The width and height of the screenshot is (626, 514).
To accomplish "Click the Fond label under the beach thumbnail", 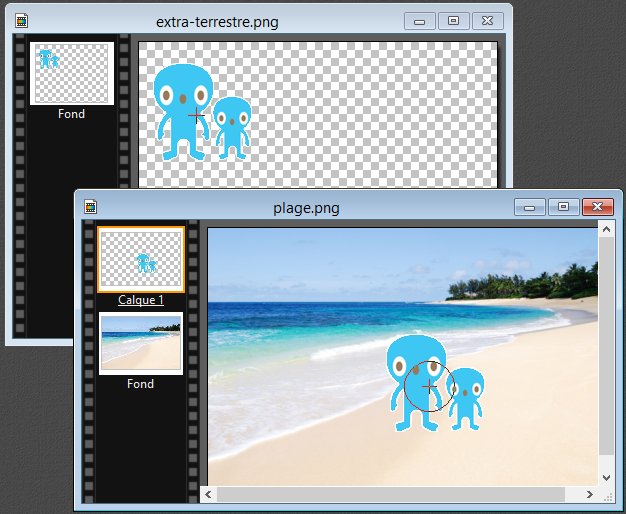I will (x=141, y=384).
